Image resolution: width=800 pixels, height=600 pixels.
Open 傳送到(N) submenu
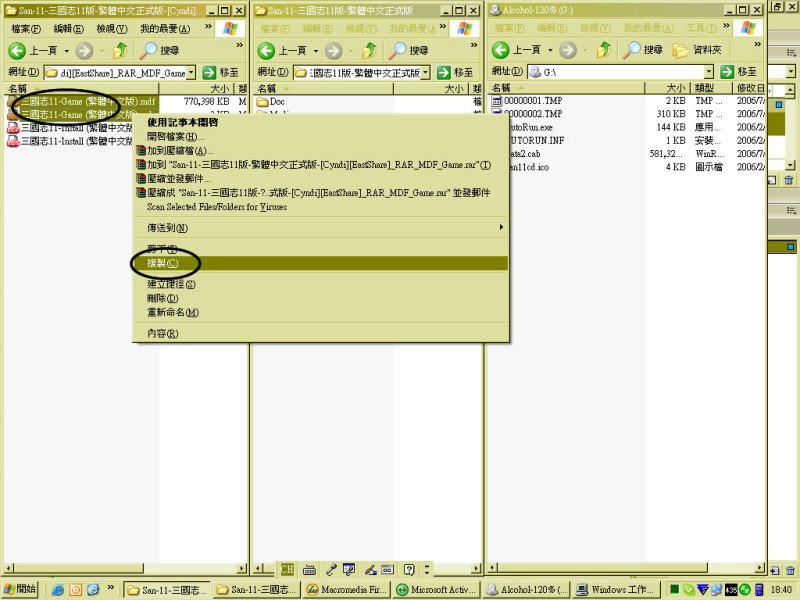pos(320,228)
